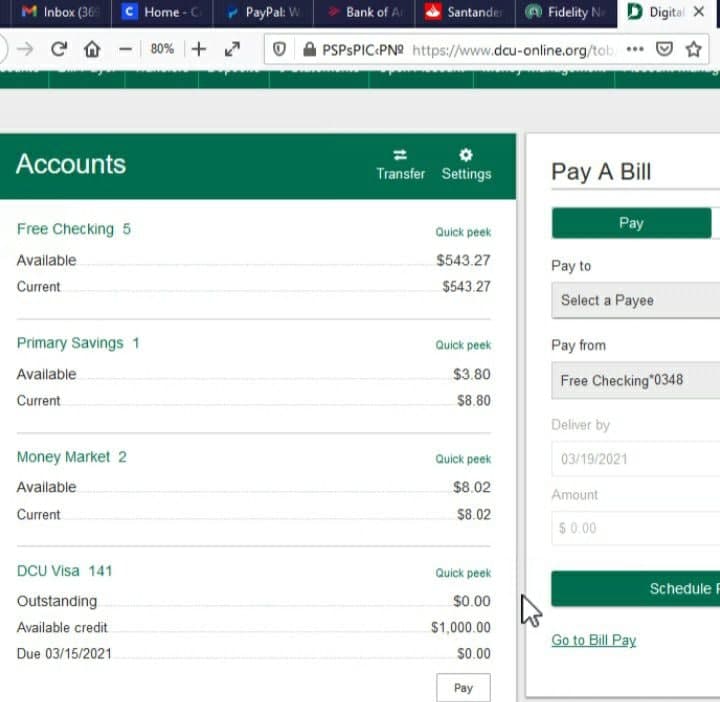This screenshot has width=720, height=702.
Task: Click the fullscreen expand arrows icon
Action: [232, 49]
